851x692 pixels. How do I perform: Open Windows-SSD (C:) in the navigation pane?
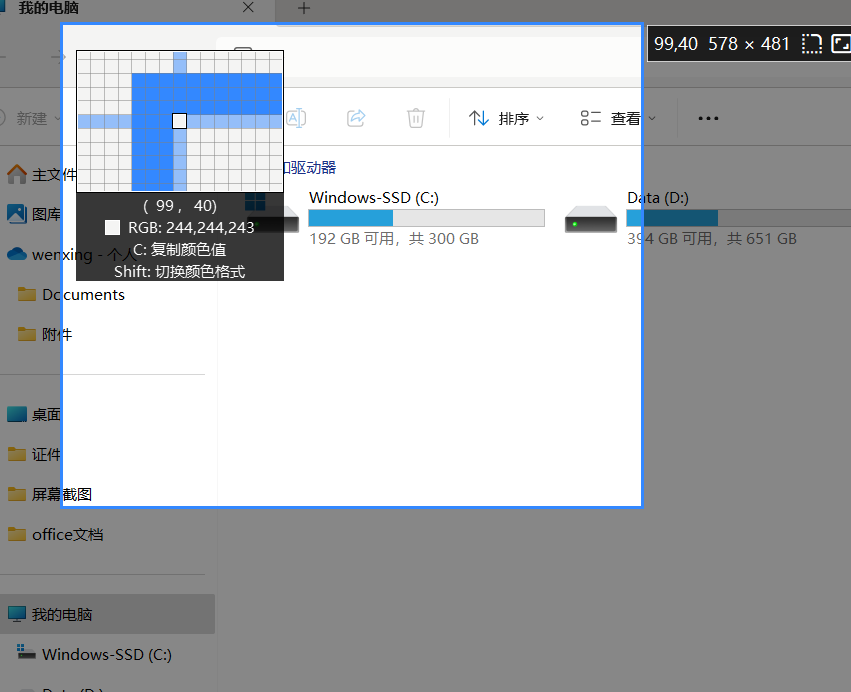coord(107,654)
